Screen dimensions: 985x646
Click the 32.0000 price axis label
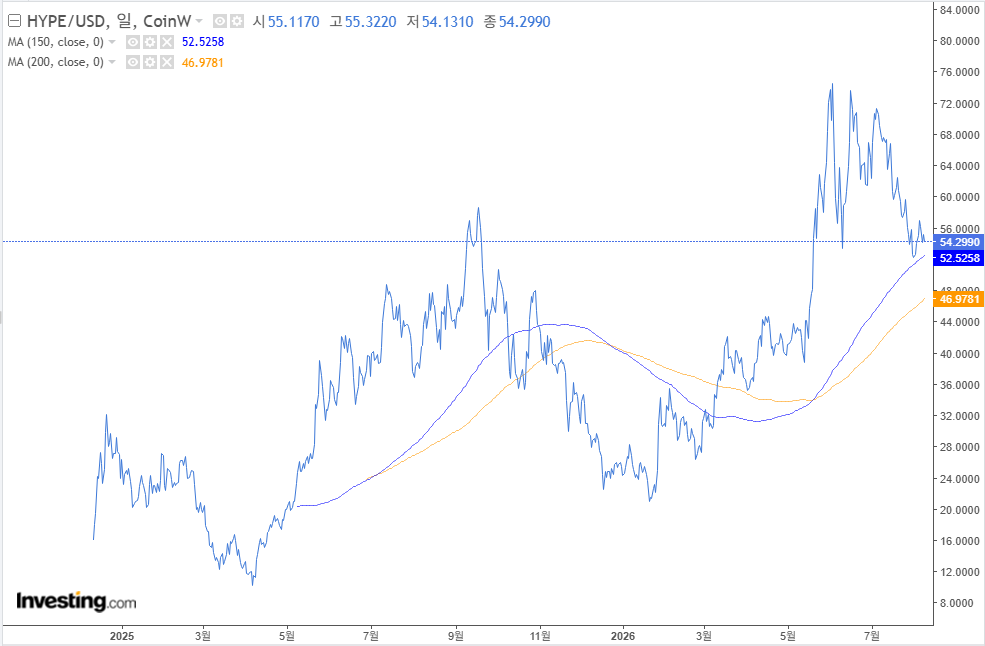coord(959,416)
